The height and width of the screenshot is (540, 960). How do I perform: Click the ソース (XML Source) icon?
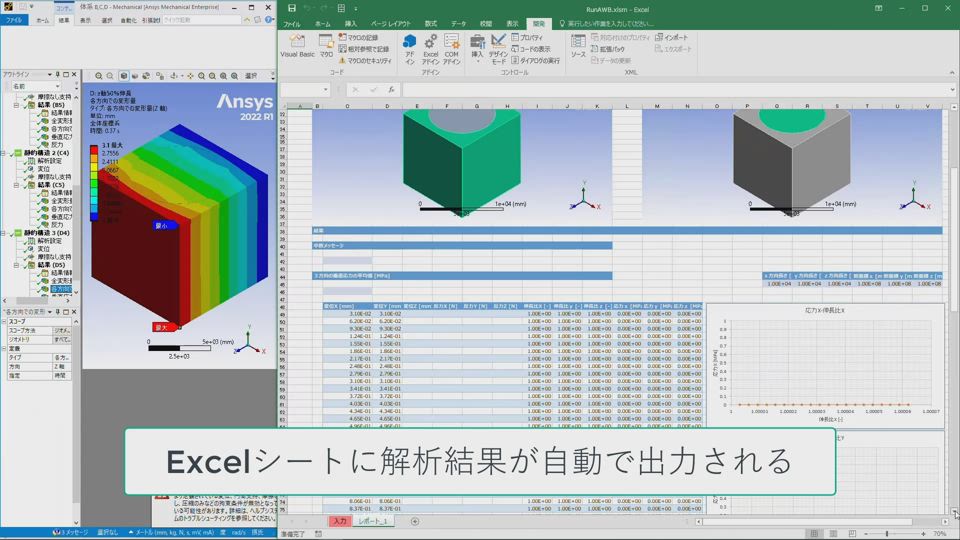point(578,46)
